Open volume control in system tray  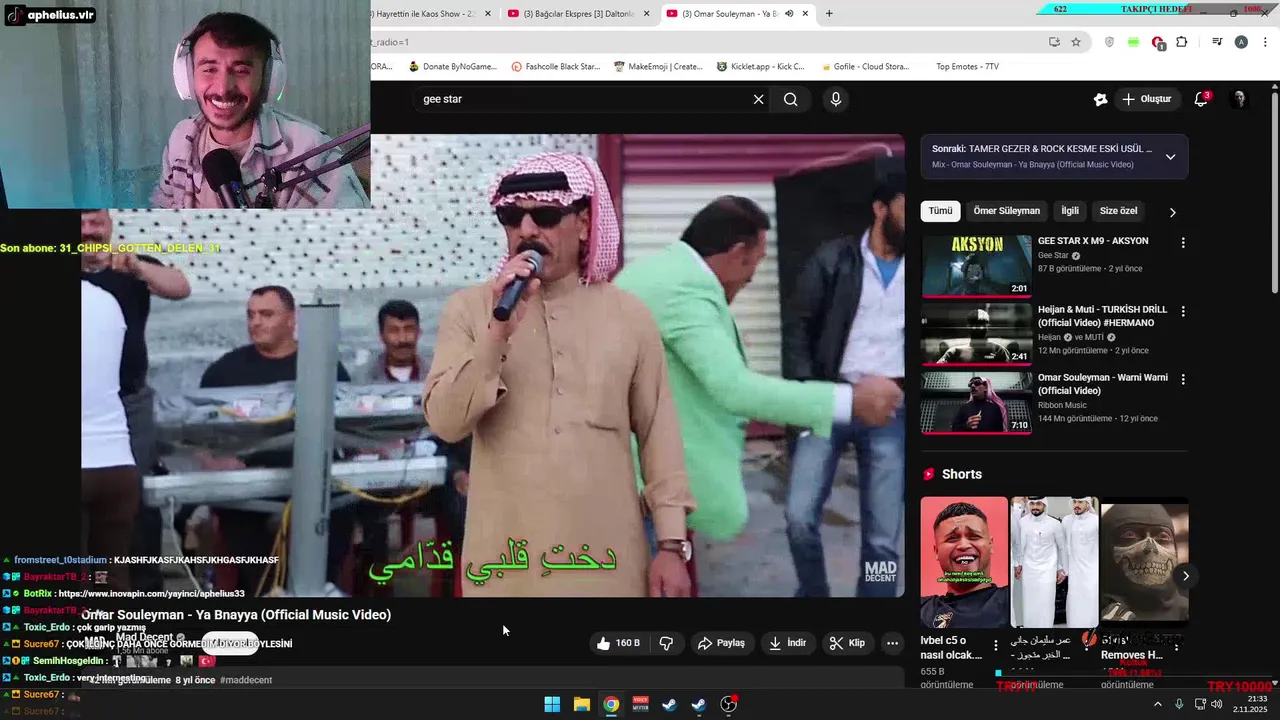1217,704
